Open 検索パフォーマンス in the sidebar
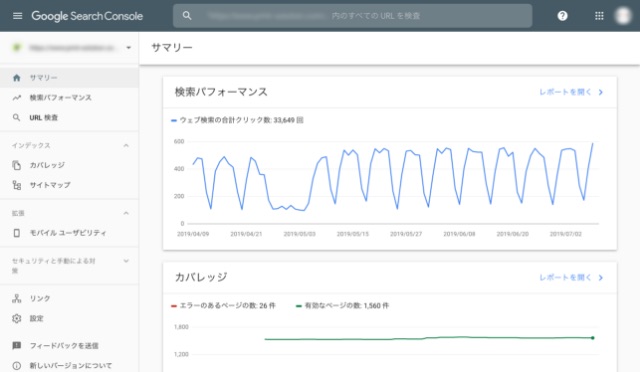The height and width of the screenshot is (372, 640). (x=69, y=98)
